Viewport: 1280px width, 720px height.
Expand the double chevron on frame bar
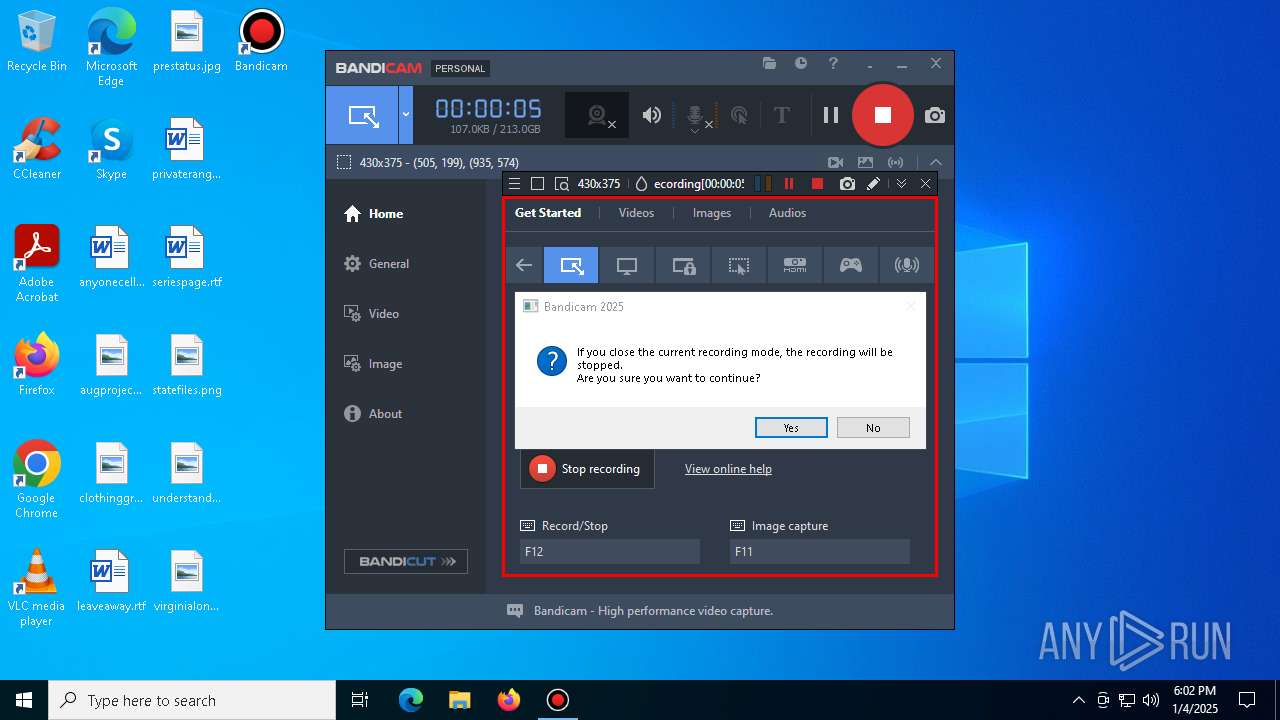tap(901, 184)
